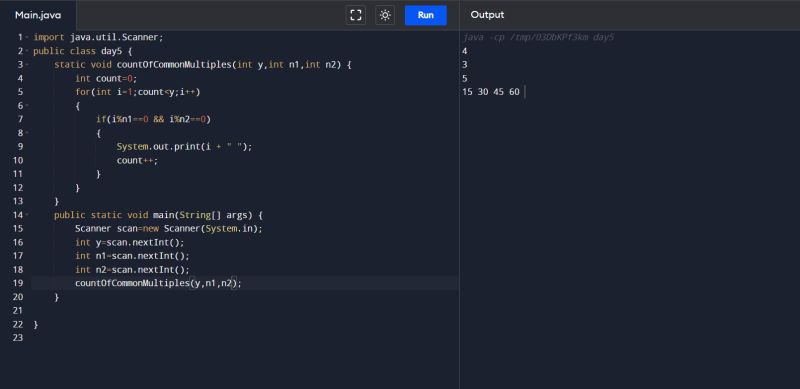Viewport: 800px width, 389px height.
Task: Click the int count=0 line
Action: click(106, 78)
